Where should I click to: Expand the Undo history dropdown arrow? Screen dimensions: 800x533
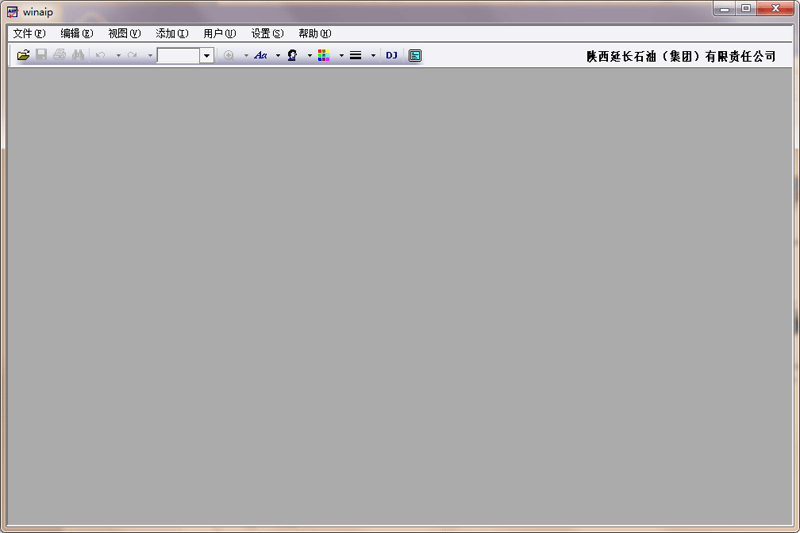pyautogui.click(x=118, y=55)
